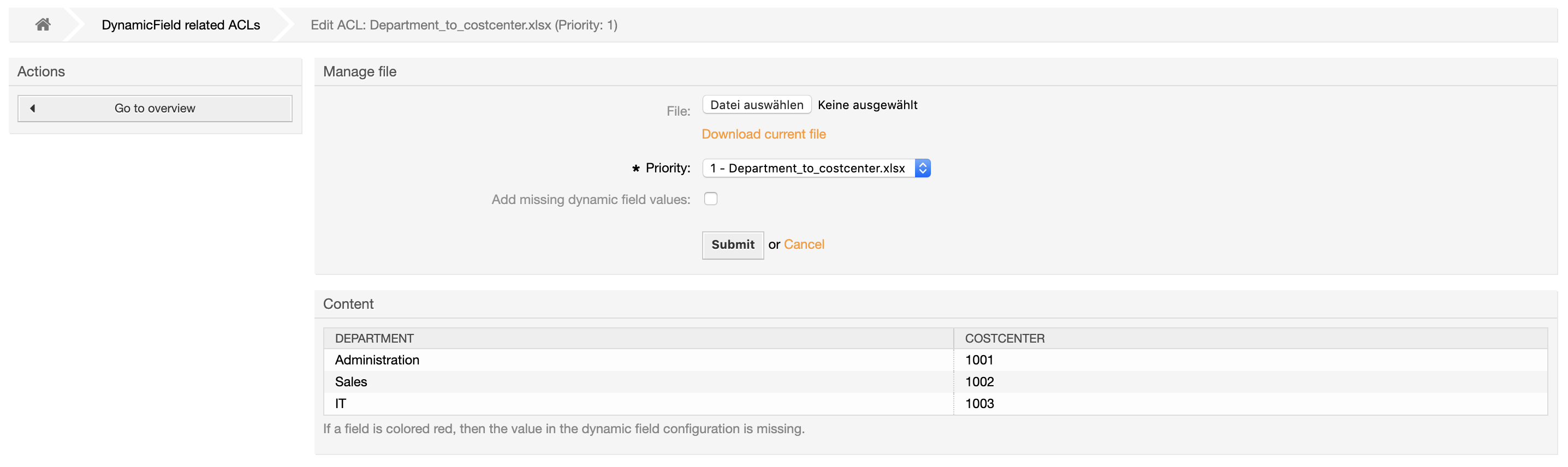Viewport: 1568px width, 467px height.
Task: Click the COSTCENTER column header
Action: (1005, 338)
